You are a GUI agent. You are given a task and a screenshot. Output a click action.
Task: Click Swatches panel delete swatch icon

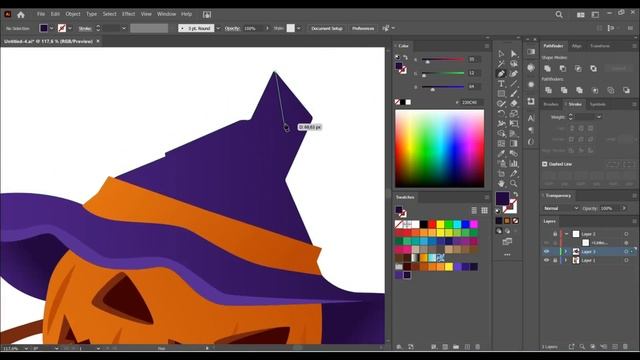coord(477,347)
